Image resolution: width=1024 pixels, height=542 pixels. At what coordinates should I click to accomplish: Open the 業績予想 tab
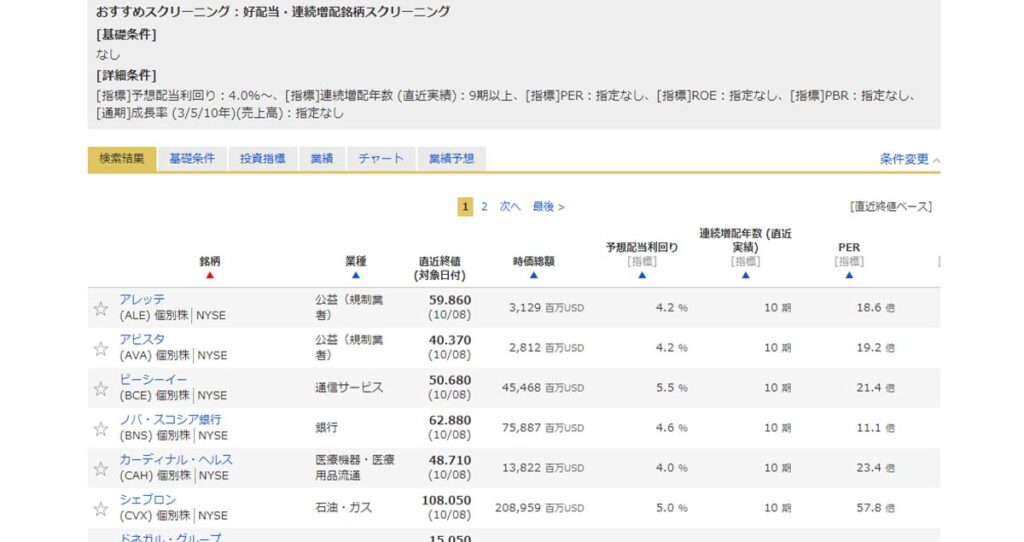[451, 159]
